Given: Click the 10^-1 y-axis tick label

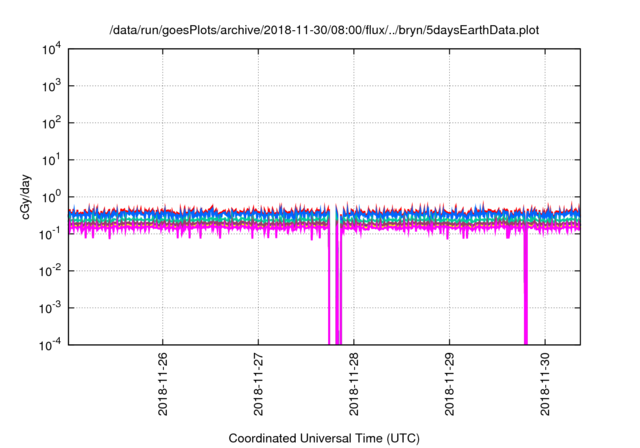Looking at the screenshot, I should 51,234.
